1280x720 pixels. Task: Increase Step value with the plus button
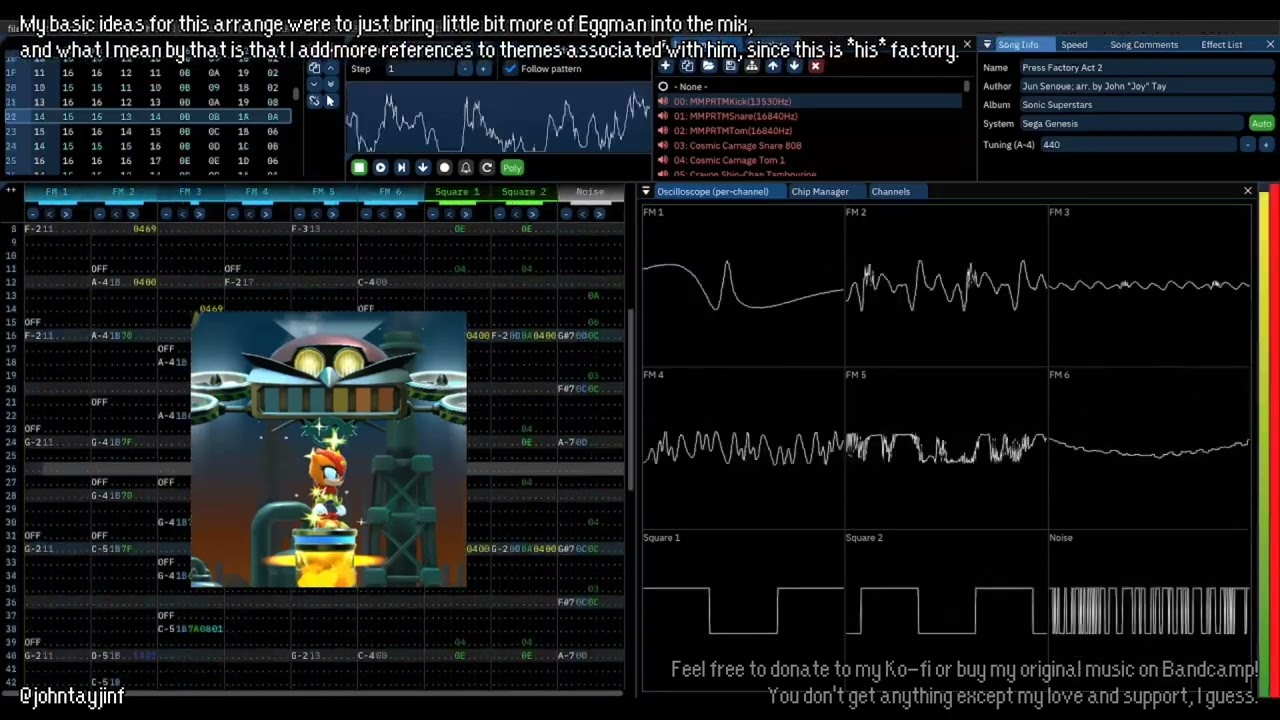[x=483, y=69]
